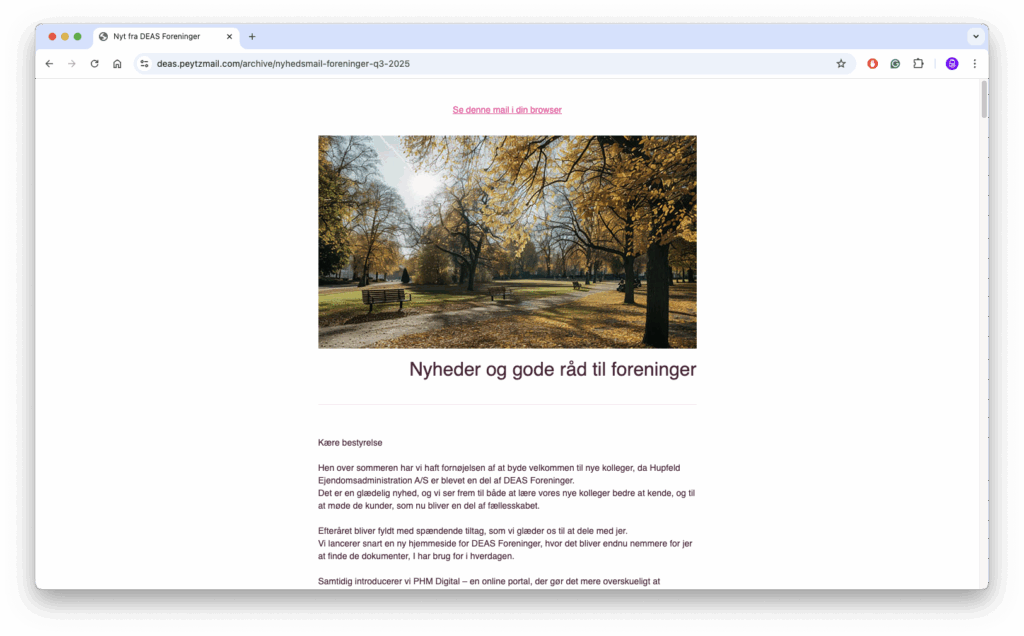Image resolution: width=1024 pixels, height=636 pixels.
Task: Open the Extensions puzzle piece menu
Action: click(x=918, y=64)
